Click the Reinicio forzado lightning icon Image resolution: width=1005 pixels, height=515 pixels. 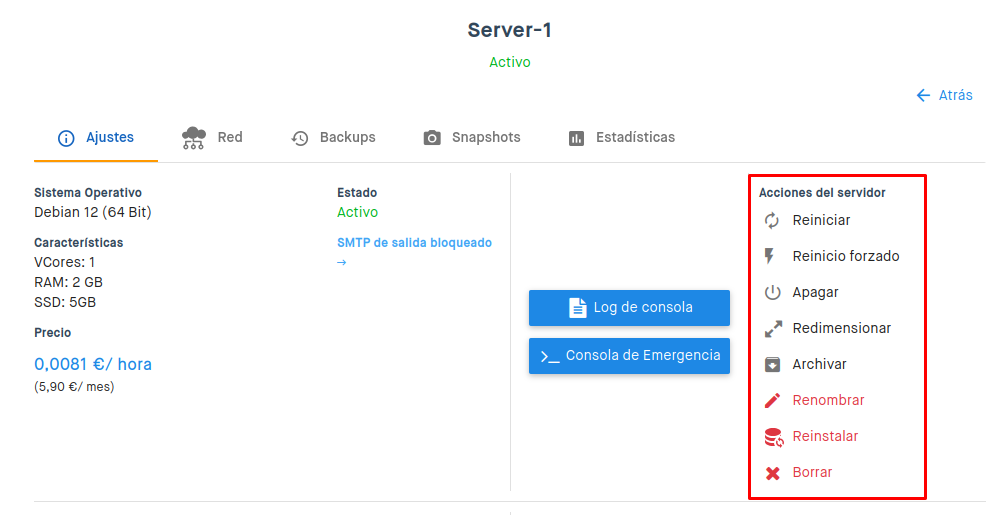click(769, 256)
